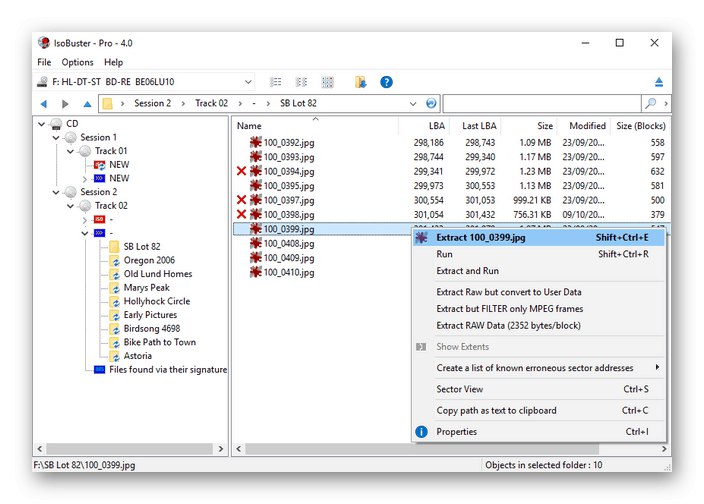Image resolution: width=704 pixels, height=504 pixels.
Task: Click the Oregon 2006 folder icon
Action: pyautogui.click(x=114, y=261)
